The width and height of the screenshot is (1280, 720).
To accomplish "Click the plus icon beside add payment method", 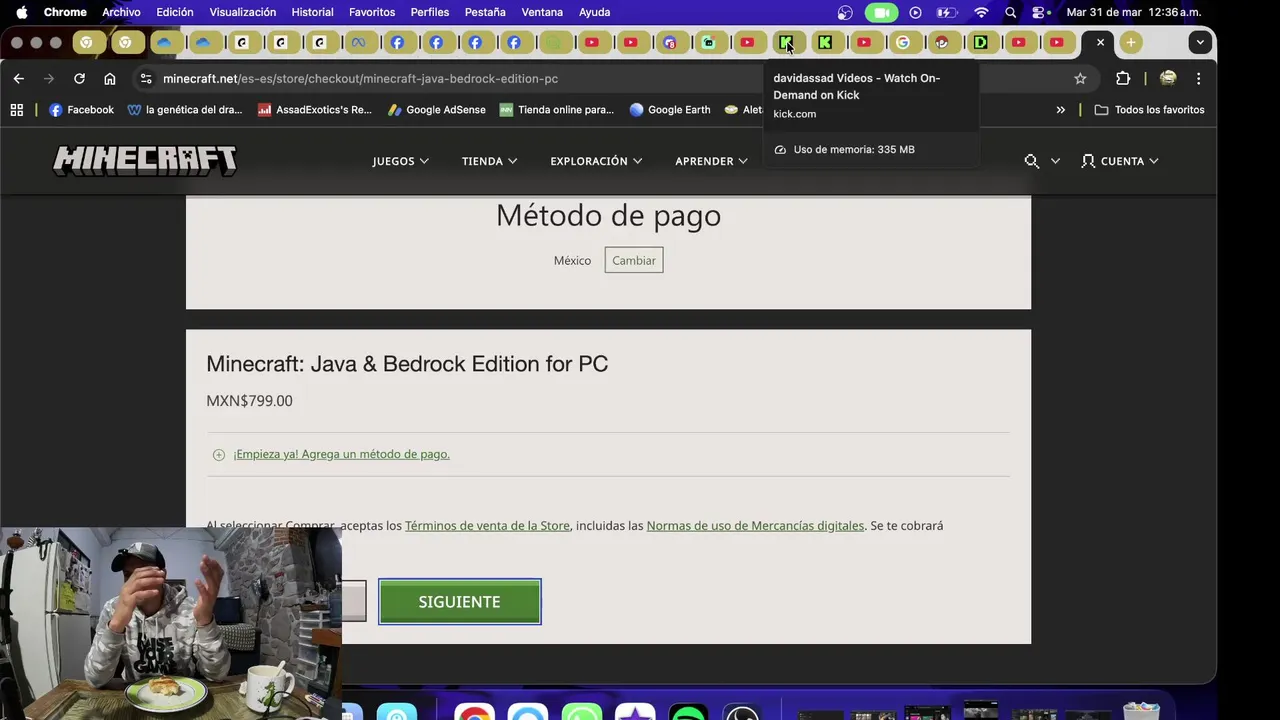I will (219, 454).
